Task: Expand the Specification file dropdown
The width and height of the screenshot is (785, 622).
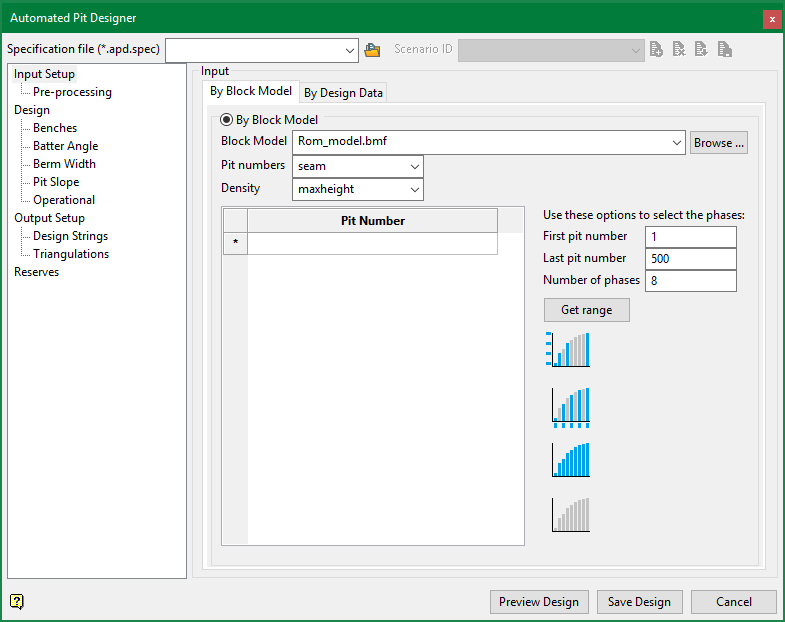Action: tap(349, 50)
